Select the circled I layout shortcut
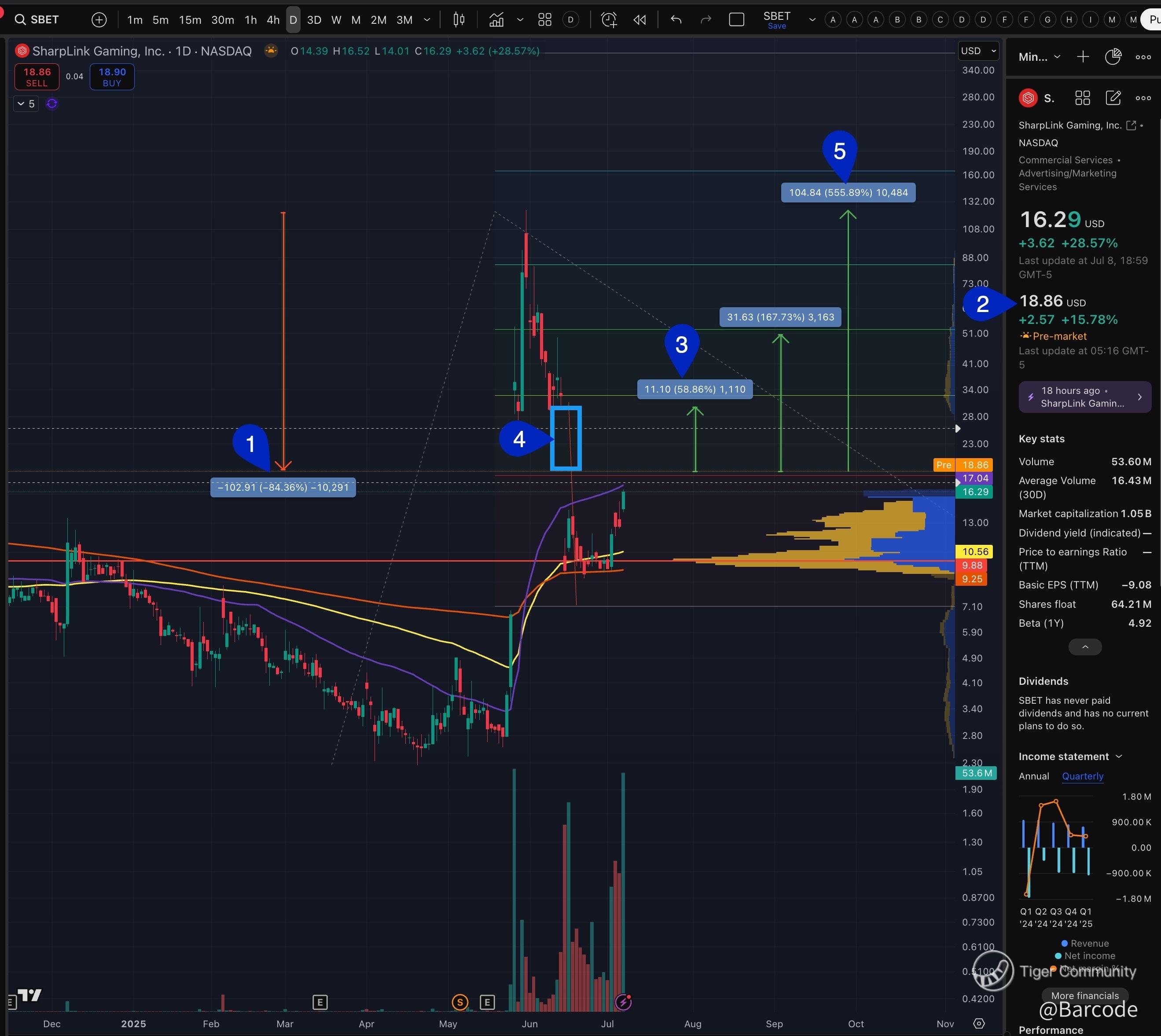This screenshot has height=1036, width=1161. 1091,20
